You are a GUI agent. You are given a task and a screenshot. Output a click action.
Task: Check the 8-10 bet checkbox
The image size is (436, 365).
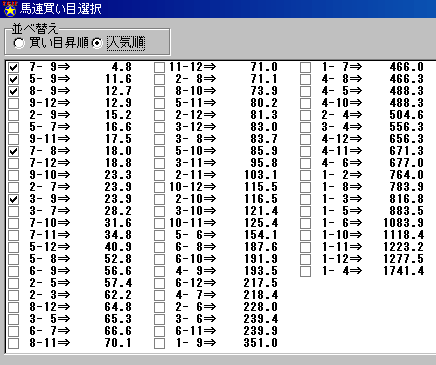159,91
